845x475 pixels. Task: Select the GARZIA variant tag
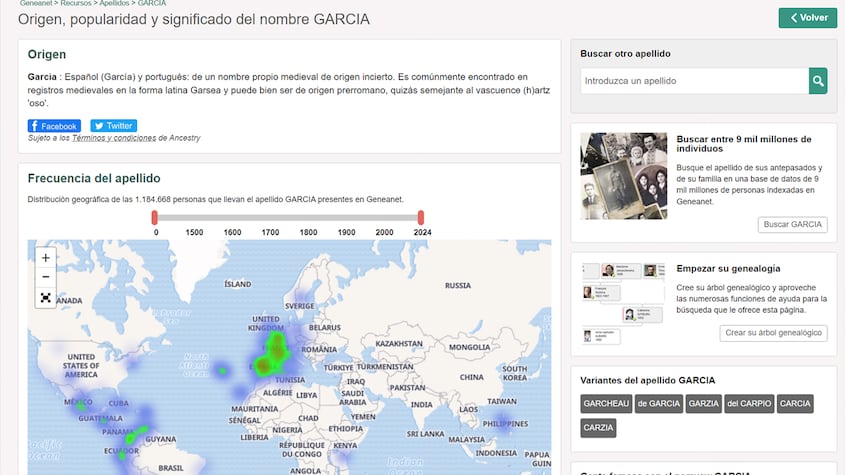pyautogui.click(x=703, y=404)
